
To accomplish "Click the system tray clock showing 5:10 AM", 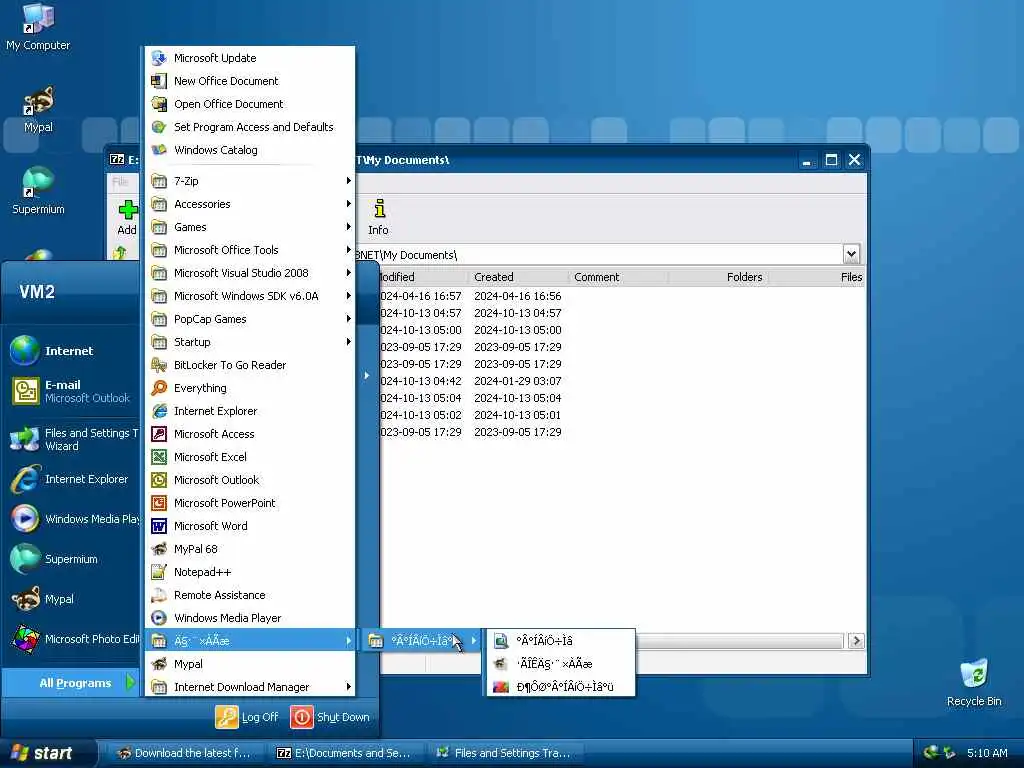I will point(987,753).
